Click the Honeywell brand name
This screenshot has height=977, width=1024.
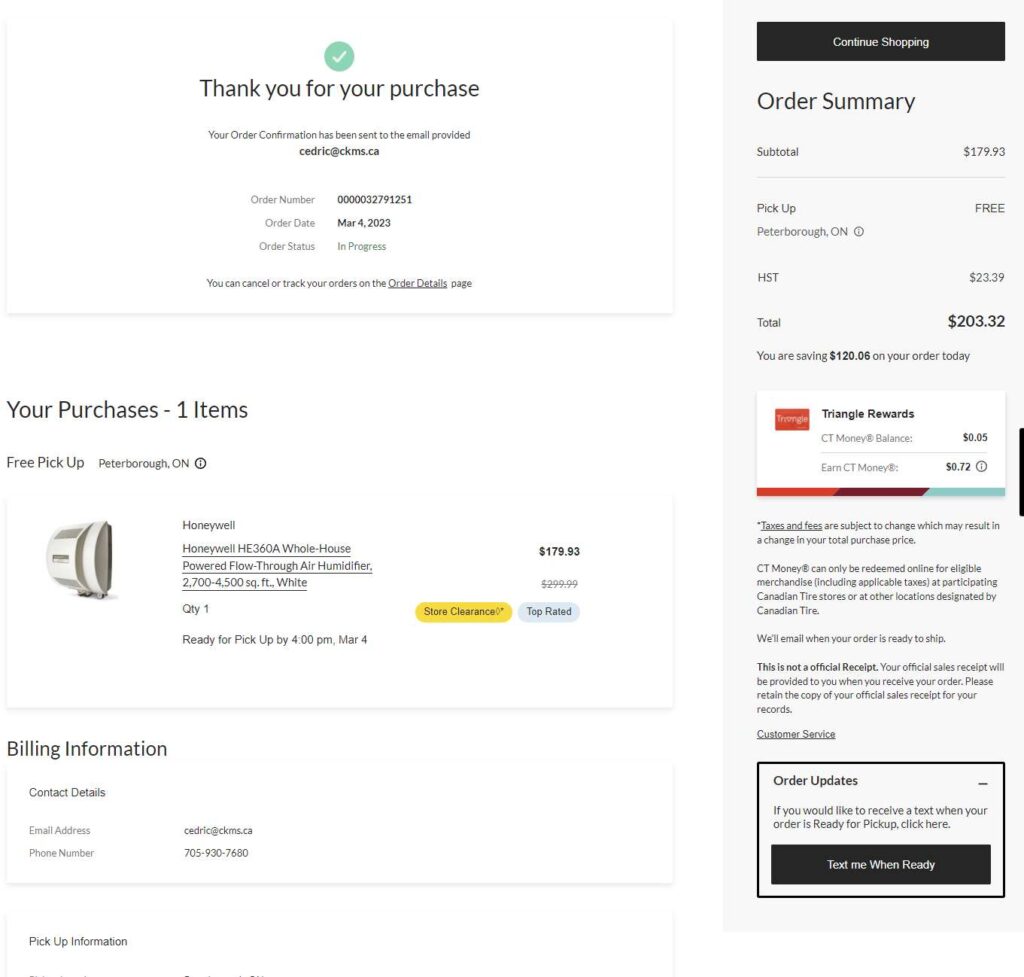(x=209, y=525)
